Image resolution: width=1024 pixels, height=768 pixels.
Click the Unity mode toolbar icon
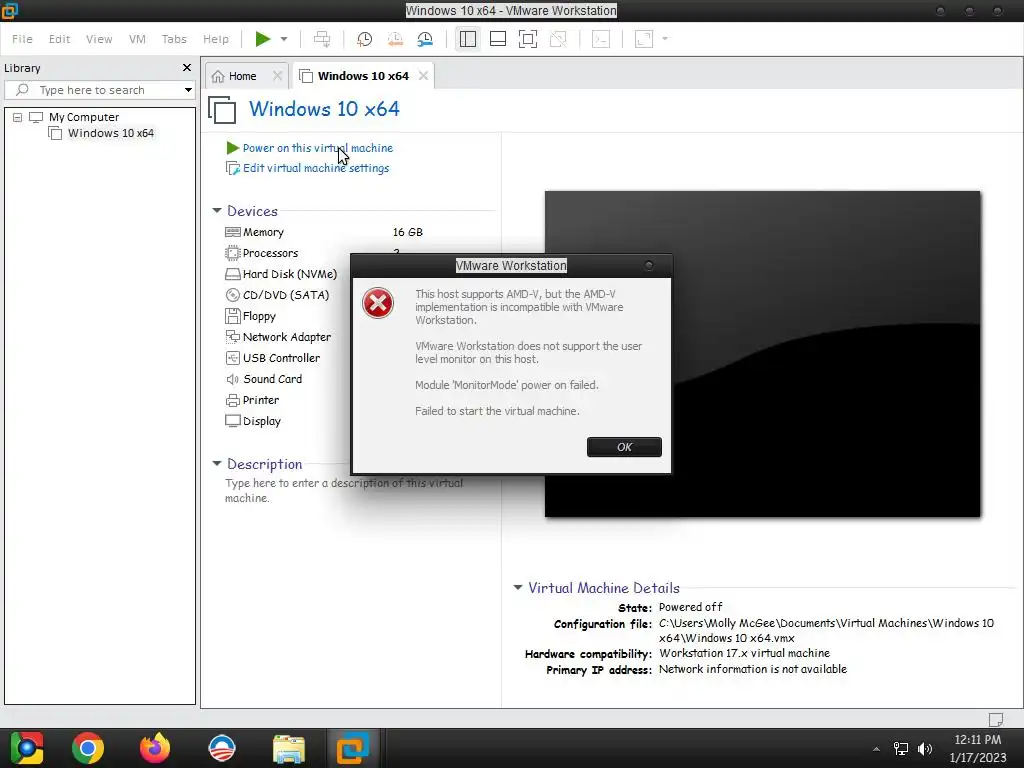coord(558,39)
